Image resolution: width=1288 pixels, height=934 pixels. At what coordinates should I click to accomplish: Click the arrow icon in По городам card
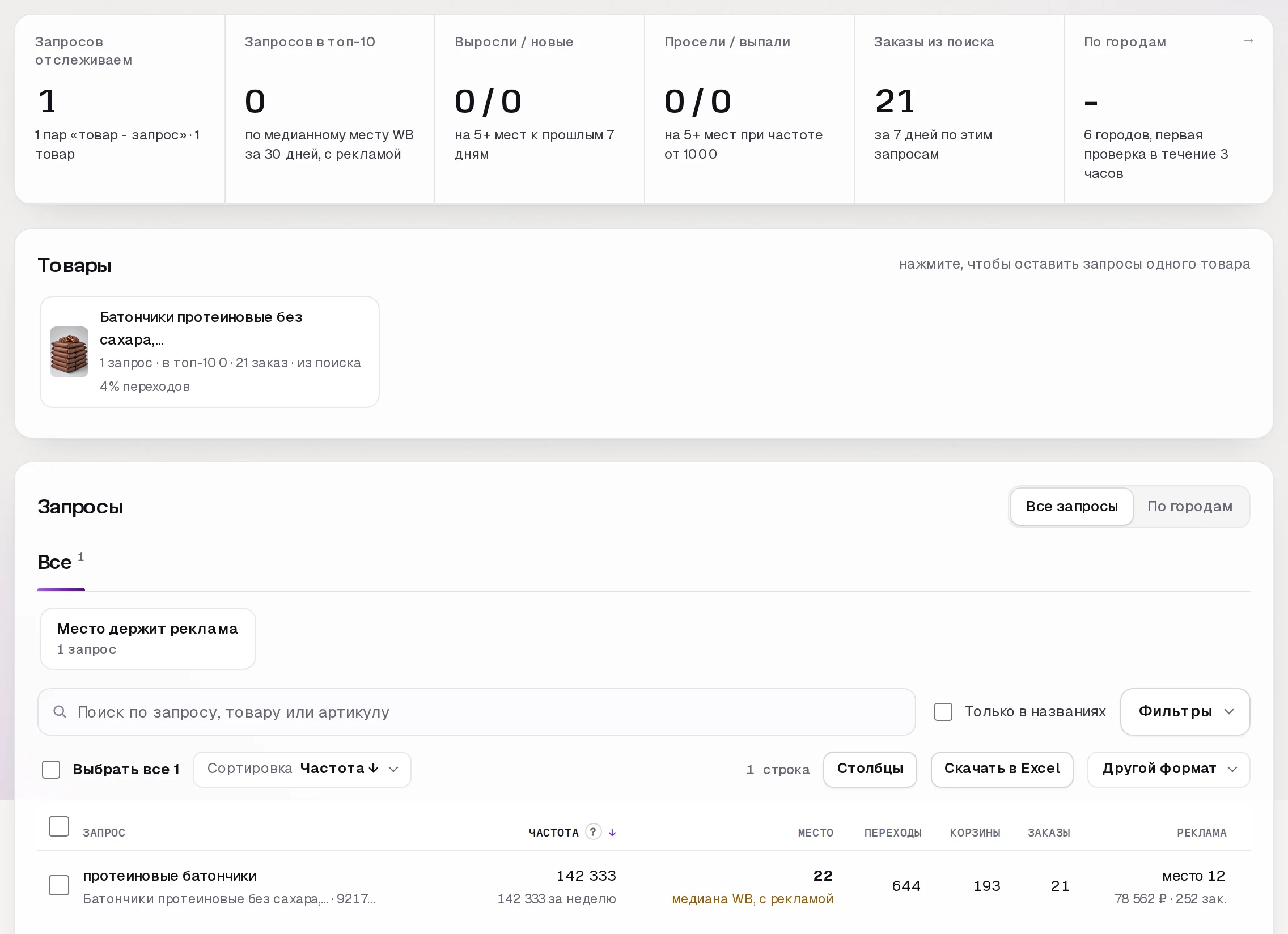[x=1248, y=41]
